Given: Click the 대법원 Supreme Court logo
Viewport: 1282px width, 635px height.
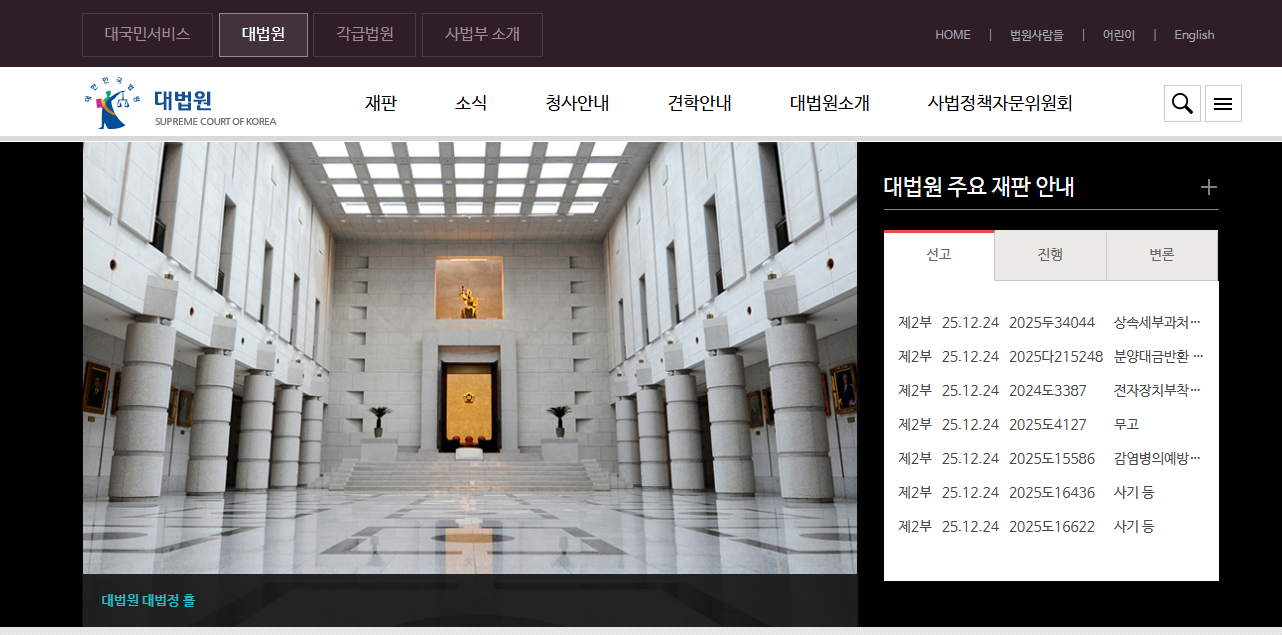Looking at the screenshot, I should coord(180,103).
